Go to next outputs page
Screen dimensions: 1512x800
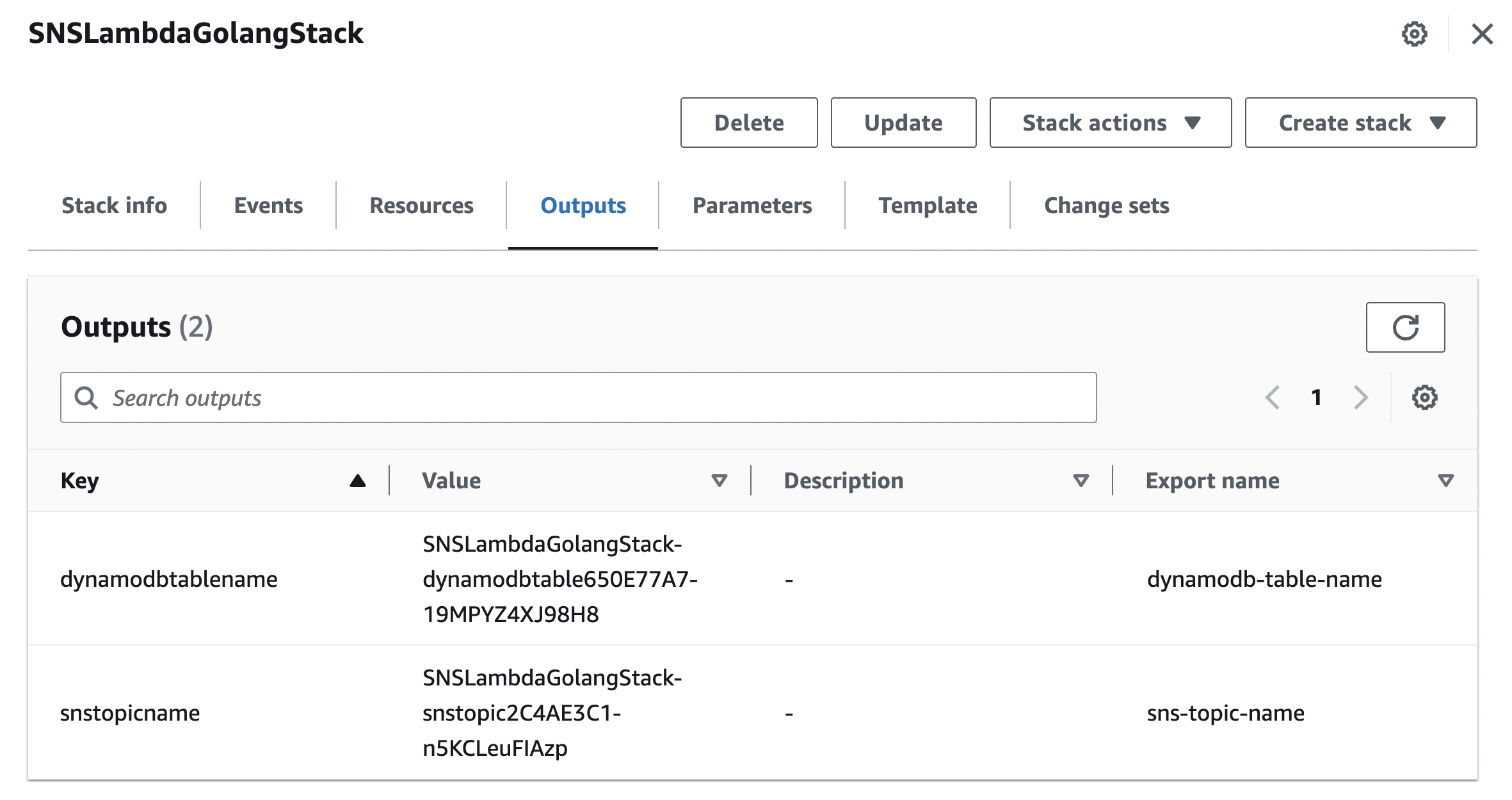point(1361,397)
